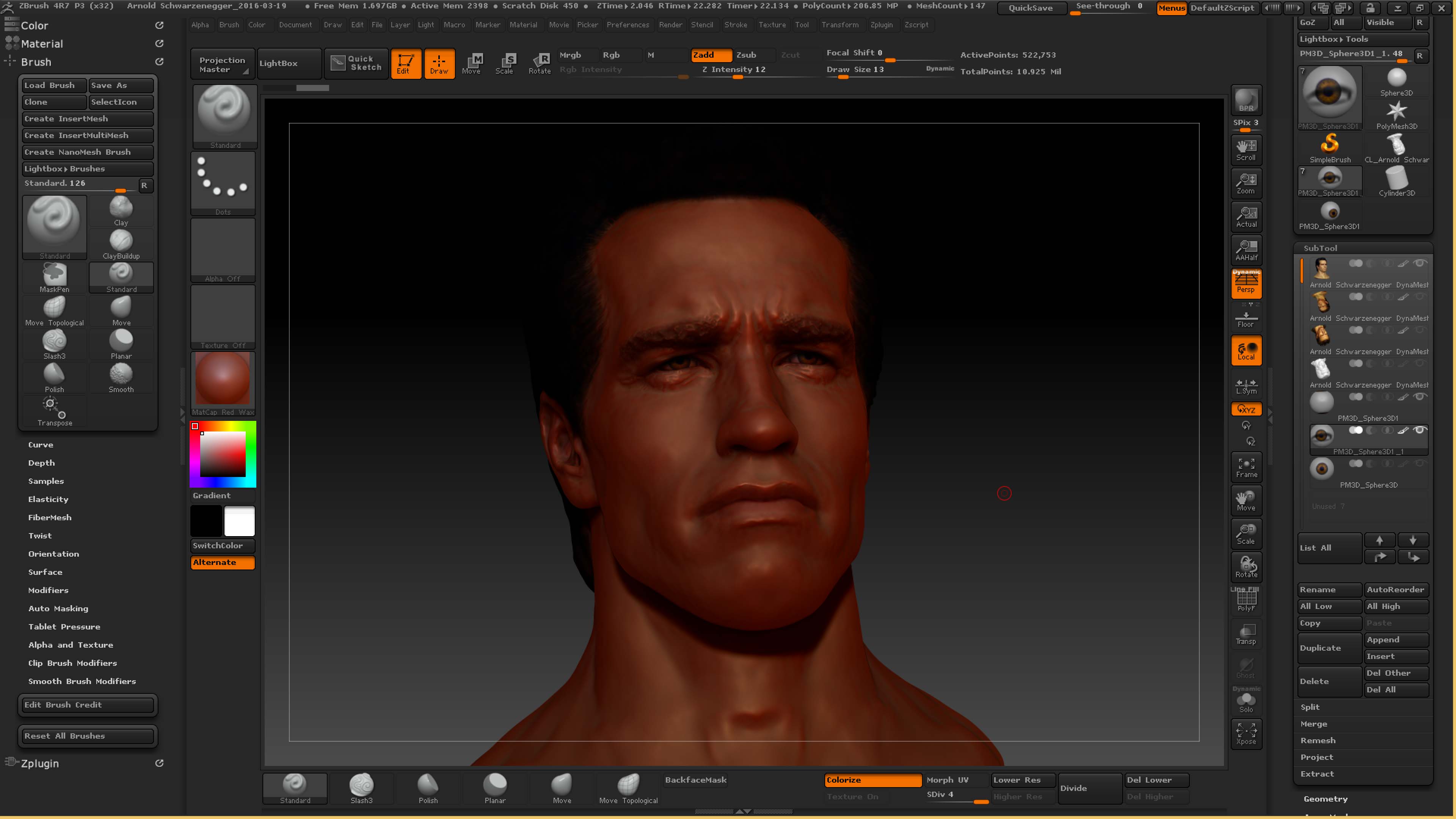Toggle BackfaceMask option
The width and height of the screenshot is (1456, 819).
695,780
